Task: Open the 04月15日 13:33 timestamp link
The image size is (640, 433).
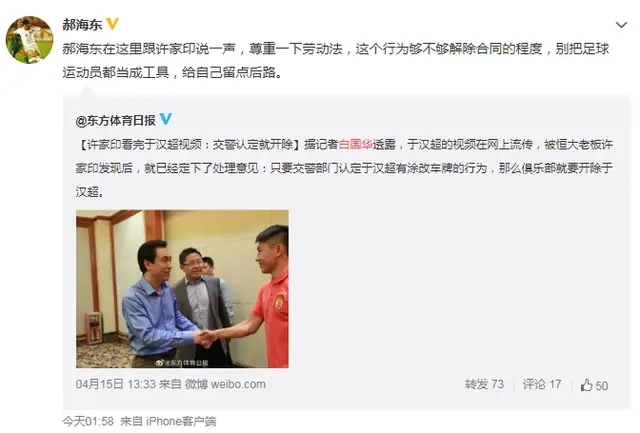Action: tap(116, 384)
